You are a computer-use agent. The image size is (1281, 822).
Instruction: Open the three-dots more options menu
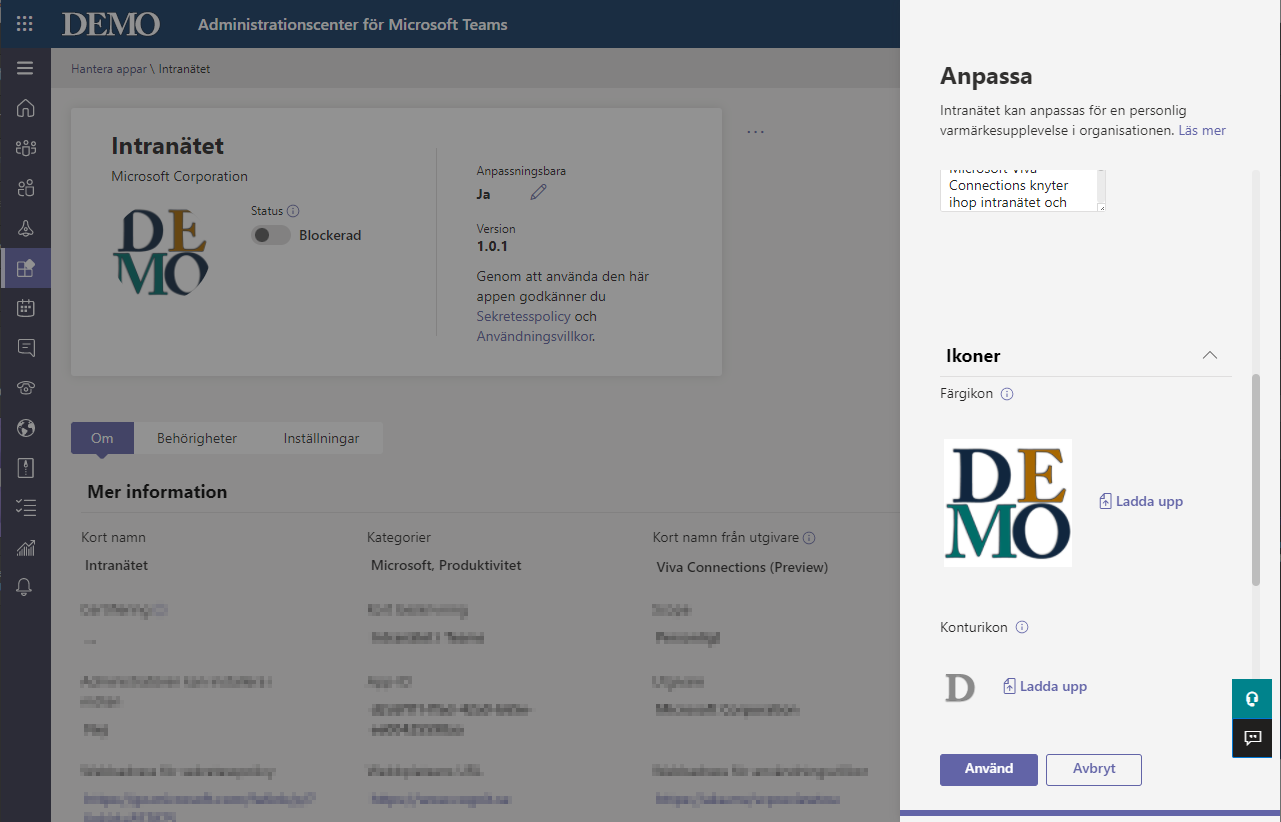[755, 132]
